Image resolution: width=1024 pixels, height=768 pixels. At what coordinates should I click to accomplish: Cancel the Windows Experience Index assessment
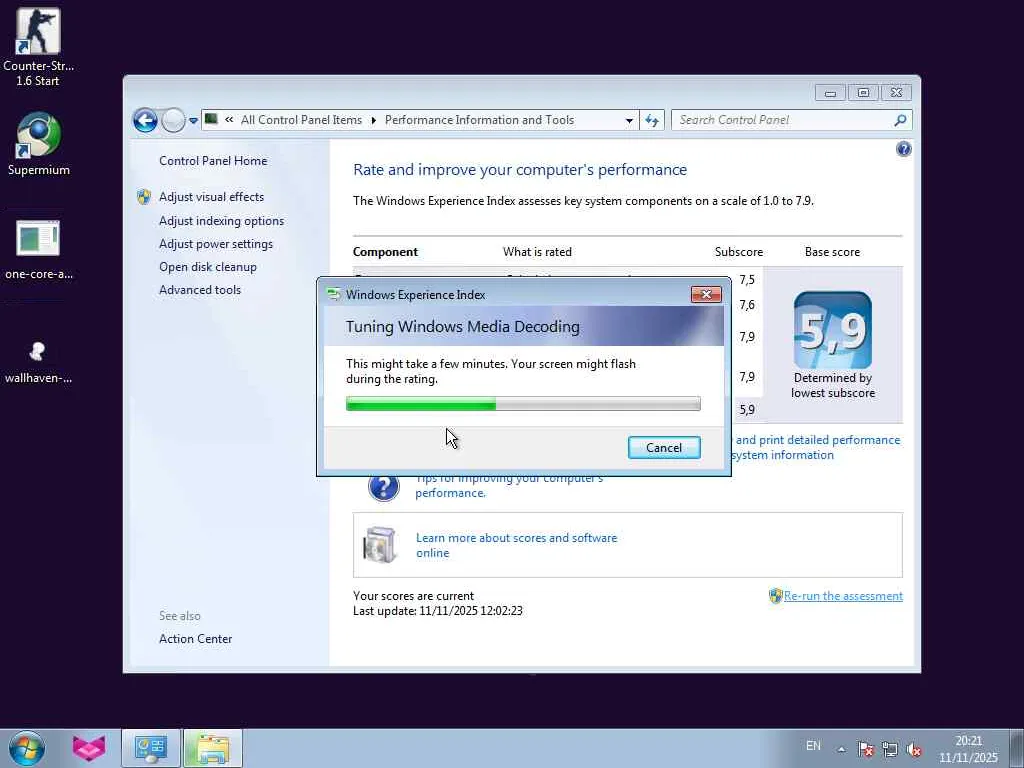pos(664,447)
